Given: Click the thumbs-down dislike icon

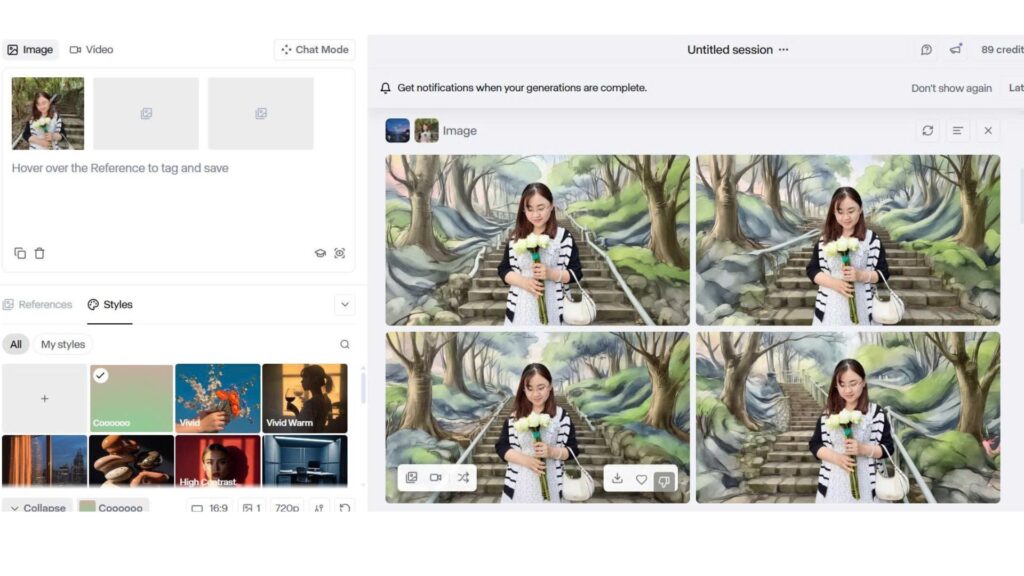Looking at the screenshot, I should 664,480.
